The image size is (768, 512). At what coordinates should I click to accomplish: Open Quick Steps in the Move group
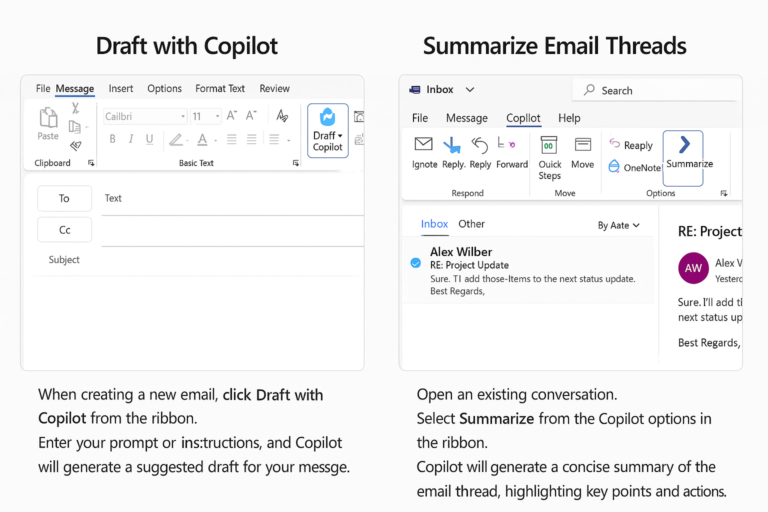point(549,156)
